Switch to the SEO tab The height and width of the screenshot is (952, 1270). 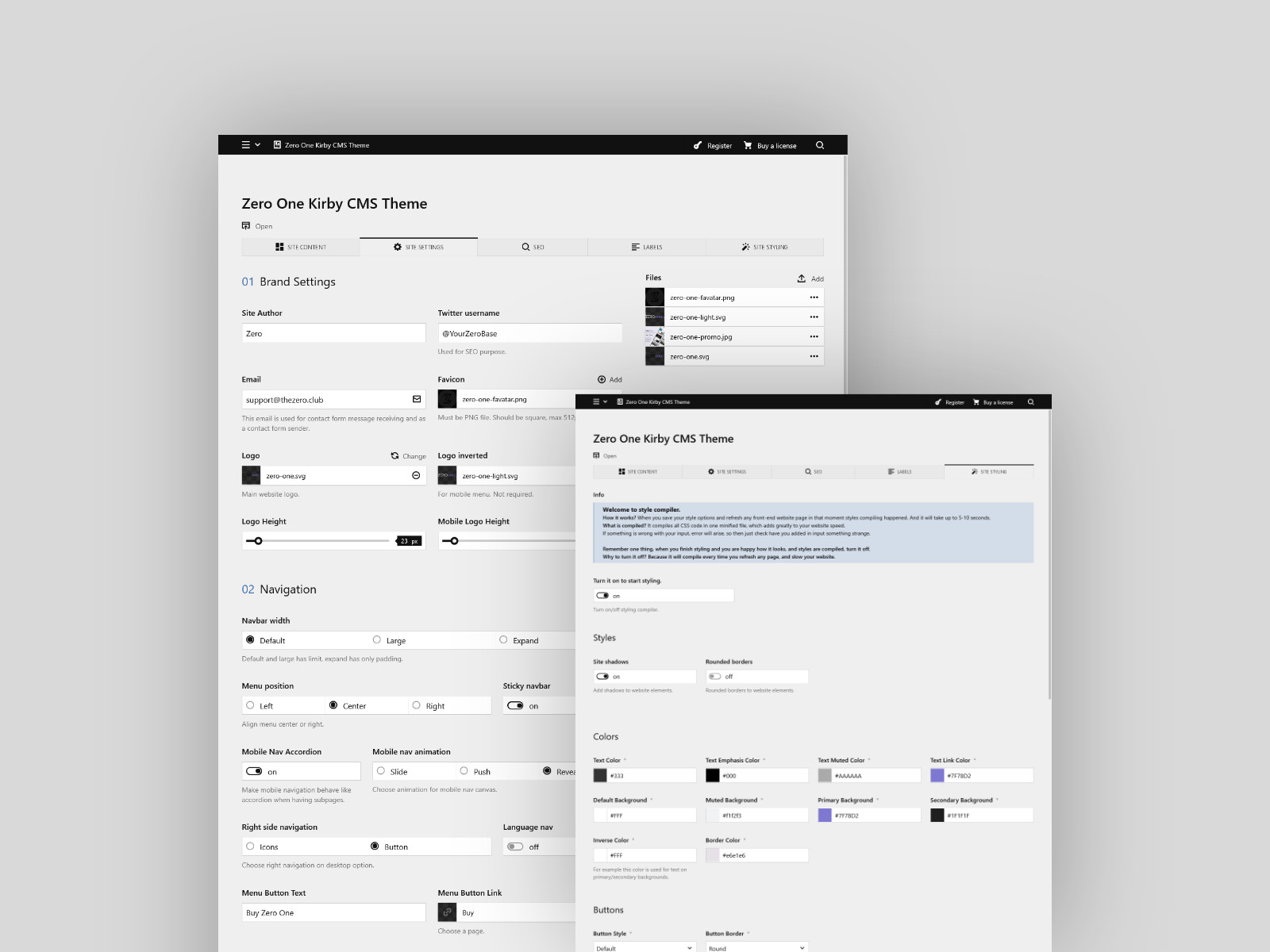click(532, 247)
